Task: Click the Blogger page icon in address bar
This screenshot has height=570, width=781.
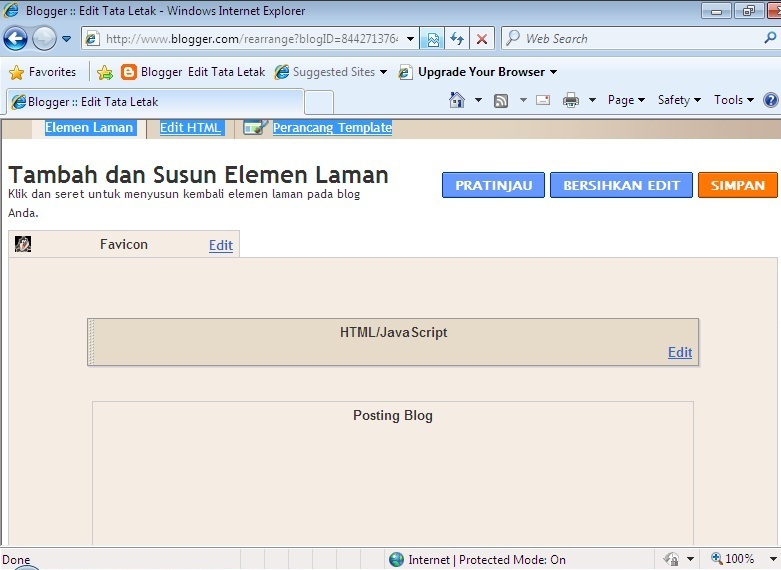Action: tap(92, 39)
